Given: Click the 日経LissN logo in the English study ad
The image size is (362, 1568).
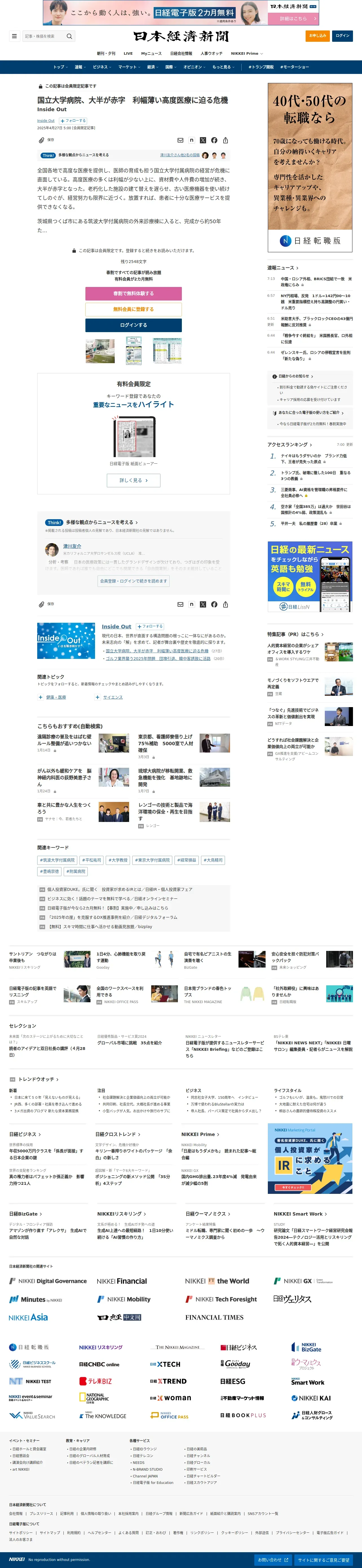Looking at the screenshot, I should 294,607.
